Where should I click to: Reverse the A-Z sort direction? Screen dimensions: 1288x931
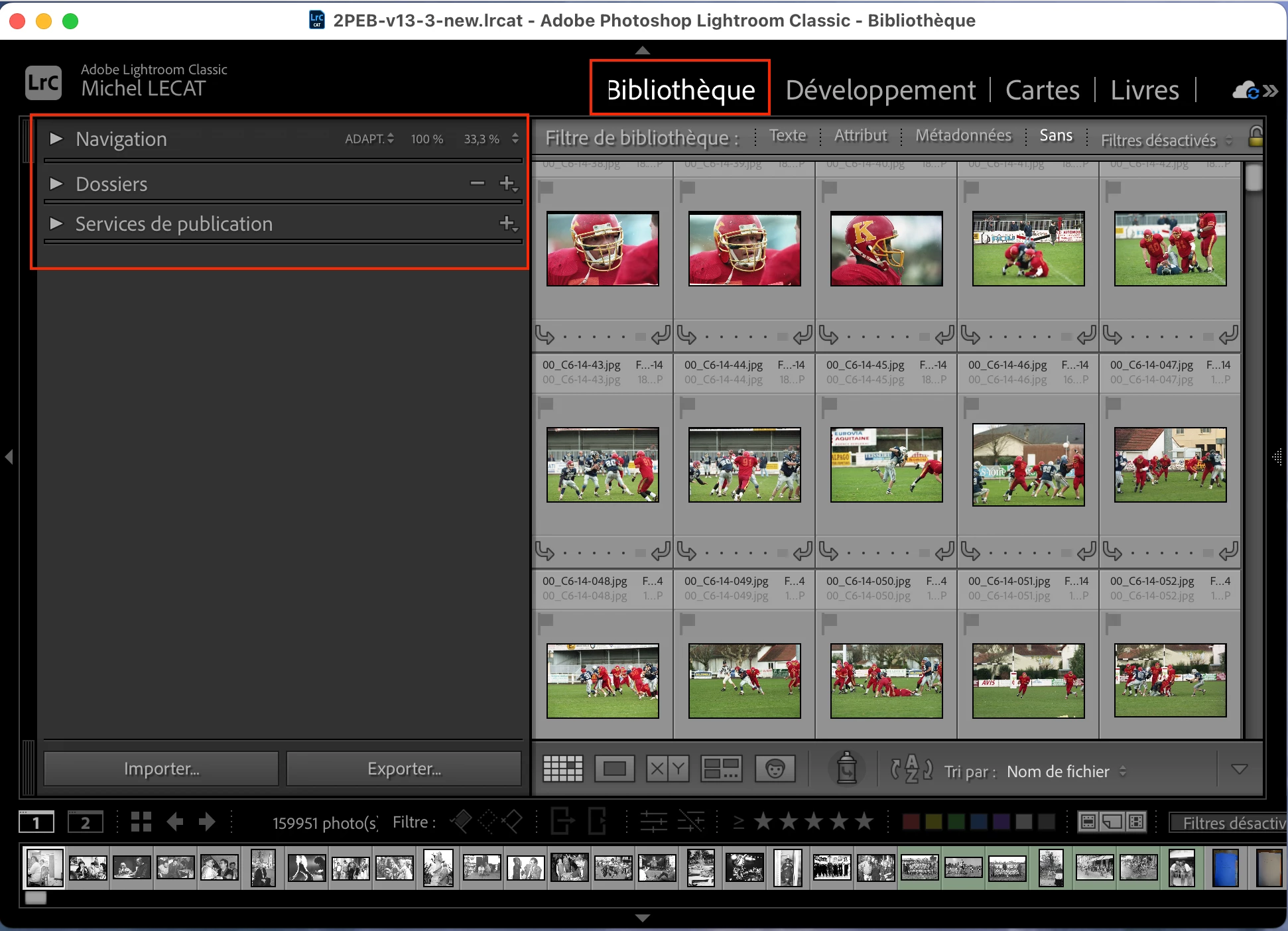click(912, 769)
